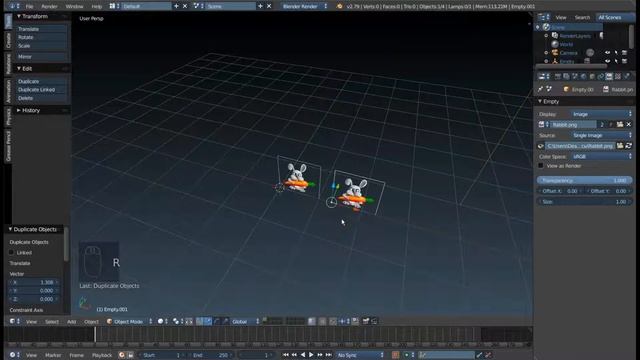The image size is (640, 360).
Task: Toggle Camera visibility eye in outliner
Action: click(x=608, y=53)
